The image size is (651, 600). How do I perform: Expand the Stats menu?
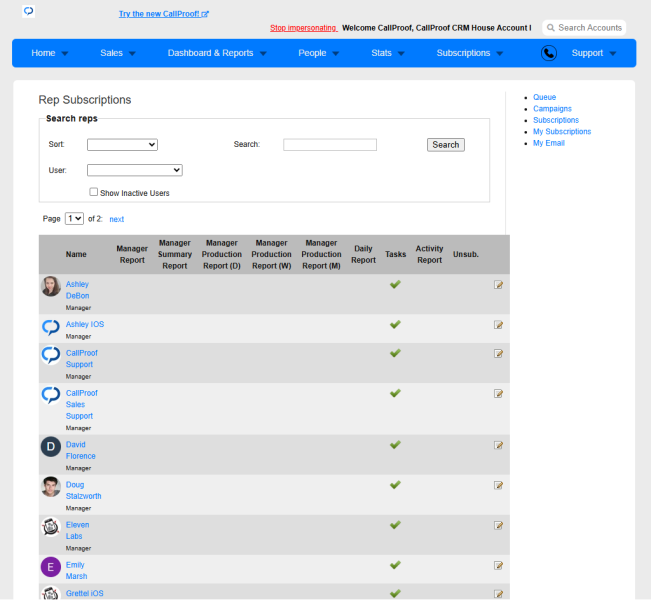coord(388,53)
